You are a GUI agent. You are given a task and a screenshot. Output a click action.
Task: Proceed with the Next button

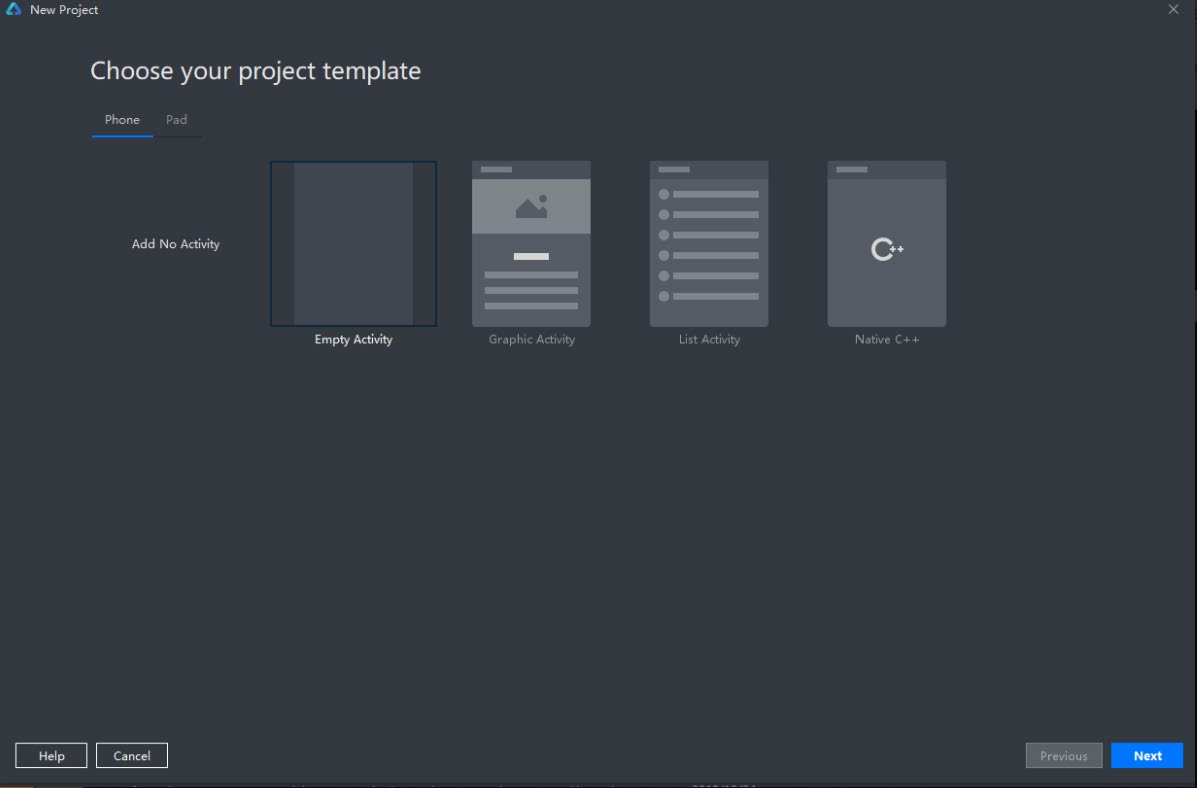pyautogui.click(x=1147, y=755)
